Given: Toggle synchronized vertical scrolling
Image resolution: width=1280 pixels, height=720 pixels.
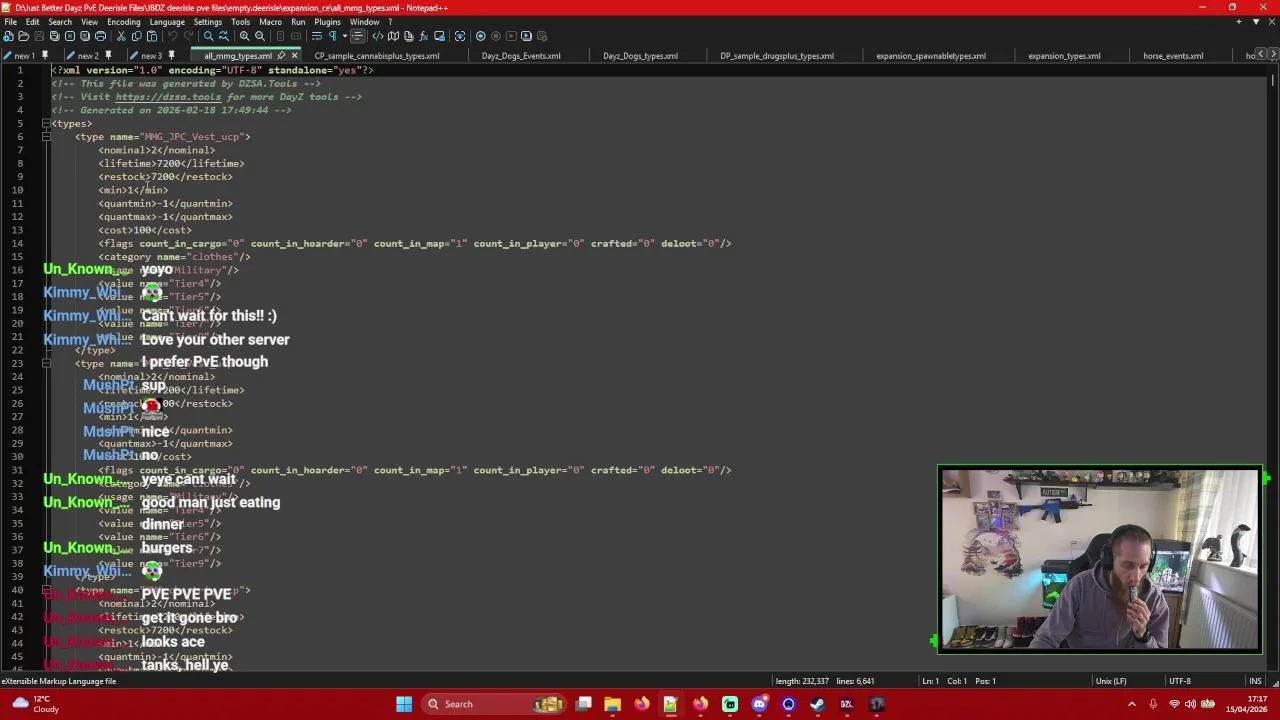Looking at the screenshot, I should [280, 36].
